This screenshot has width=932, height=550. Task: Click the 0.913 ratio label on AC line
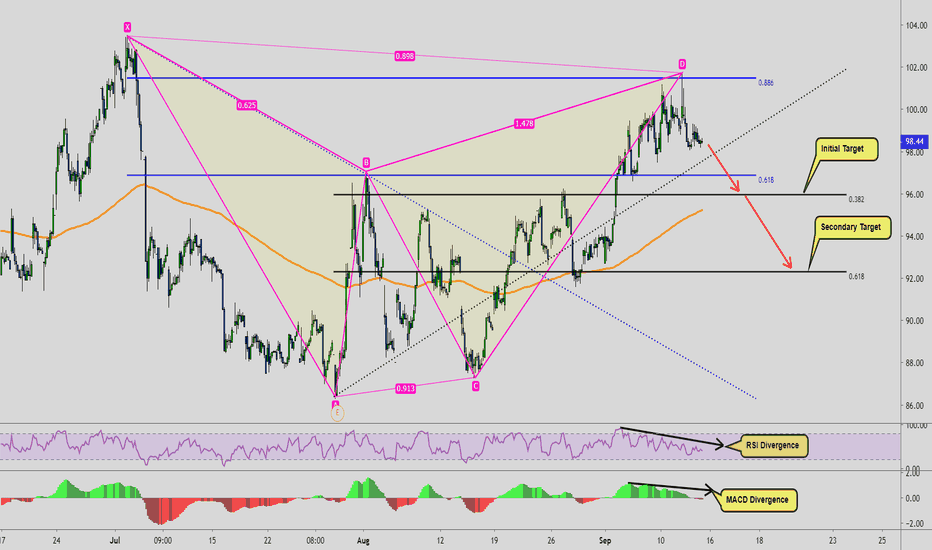point(405,388)
